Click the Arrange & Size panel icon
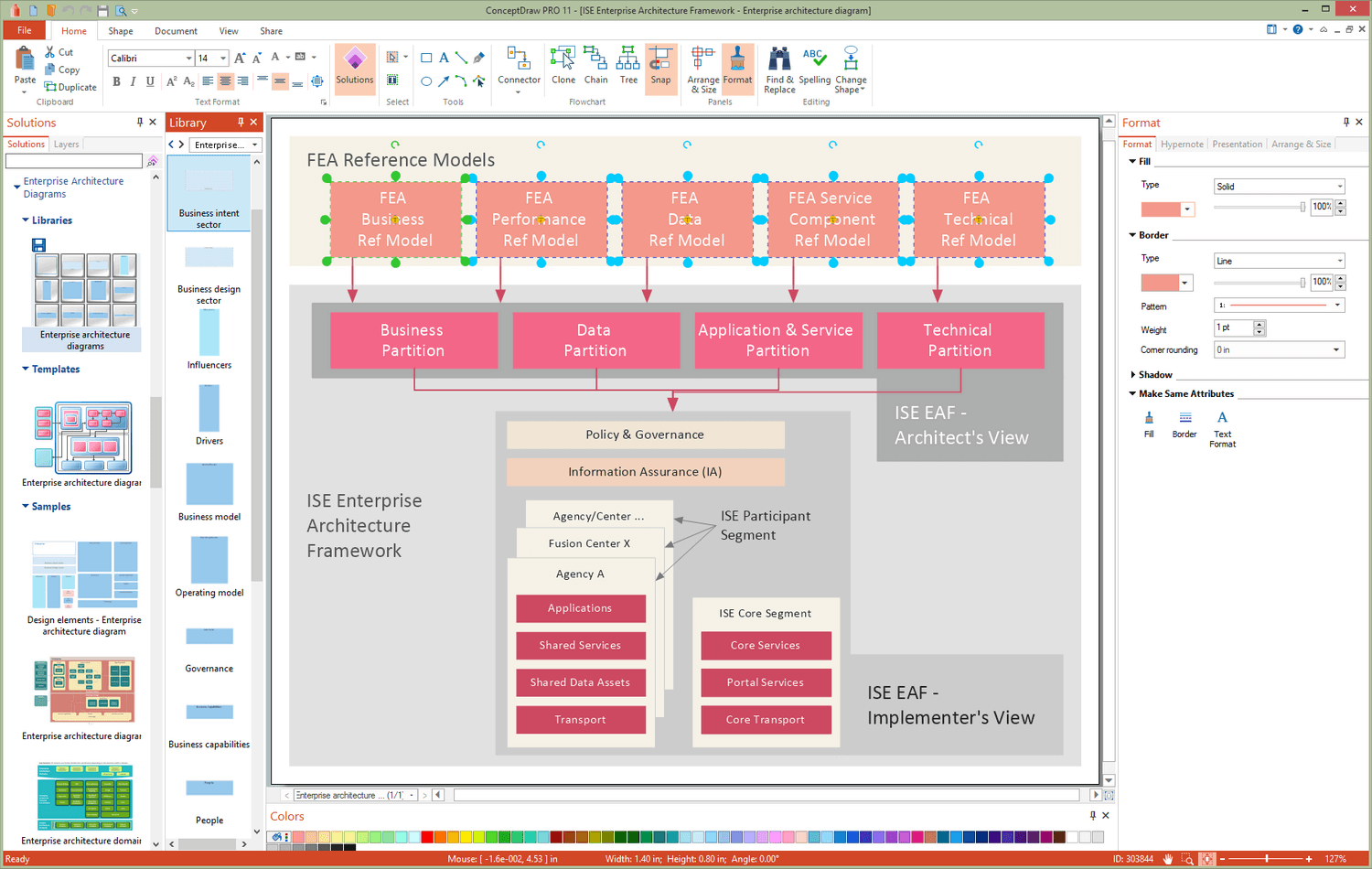The image size is (1372, 869). point(702,66)
